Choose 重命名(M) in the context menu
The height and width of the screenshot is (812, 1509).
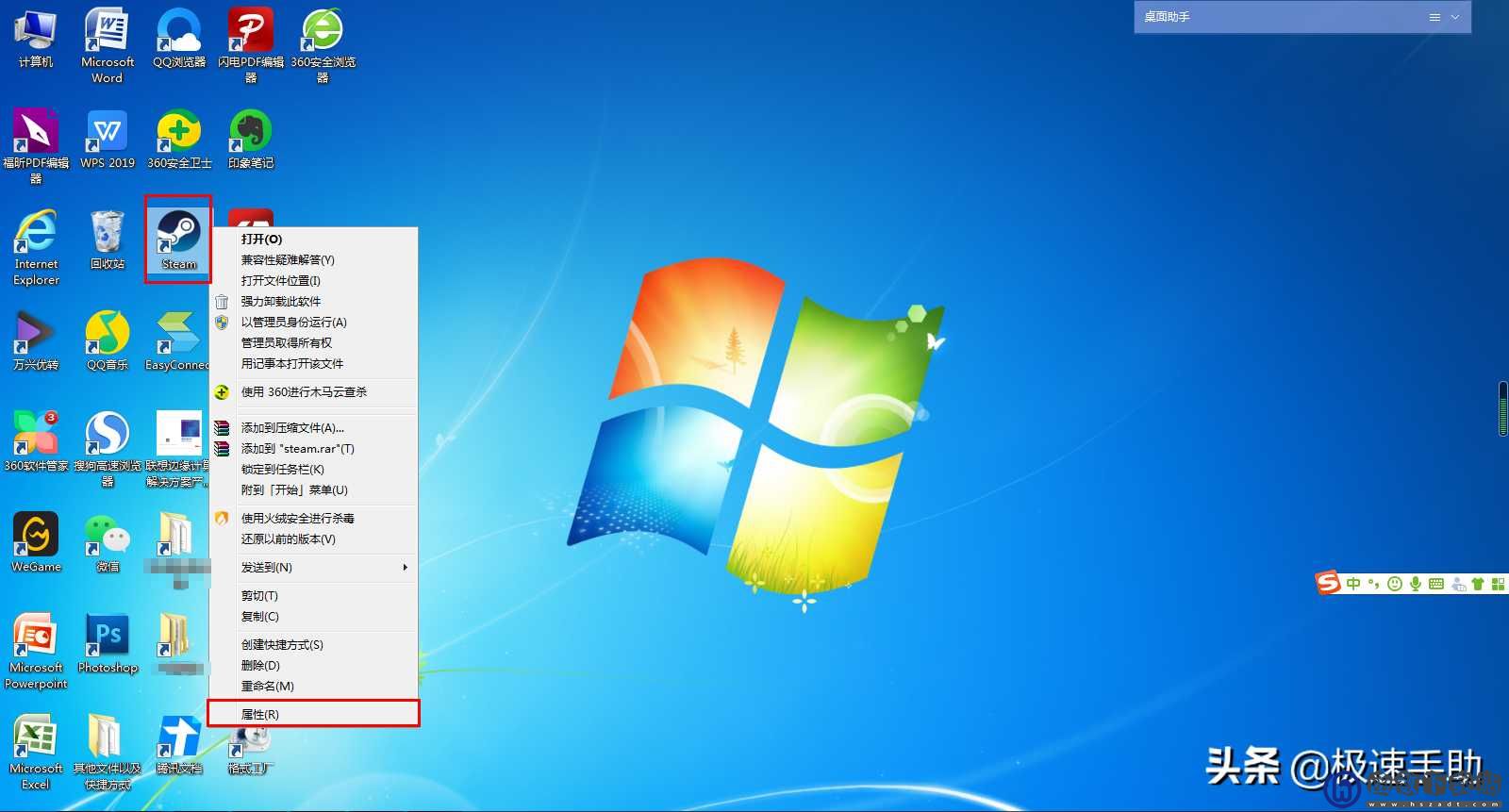pos(314,687)
